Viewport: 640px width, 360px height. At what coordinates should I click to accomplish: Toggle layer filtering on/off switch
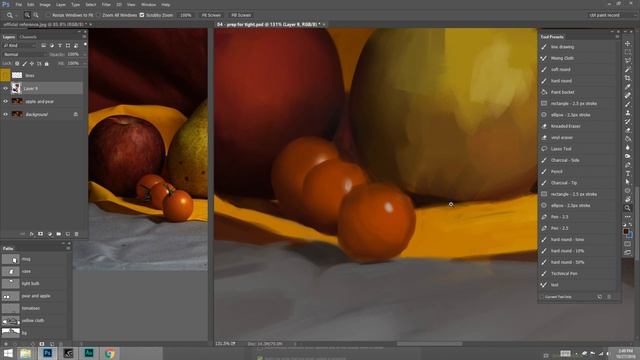pyautogui.click(x=85, y=45)
